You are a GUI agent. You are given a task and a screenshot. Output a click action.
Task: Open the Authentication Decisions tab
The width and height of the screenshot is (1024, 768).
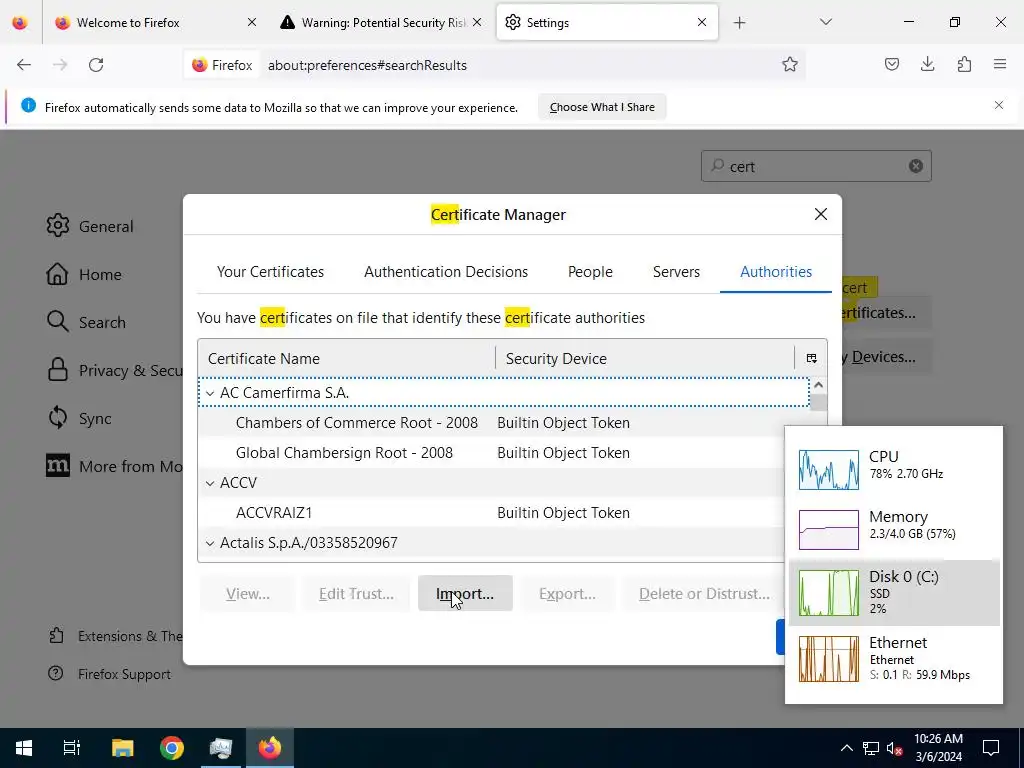pyautogui.click(x=446, y=272)
